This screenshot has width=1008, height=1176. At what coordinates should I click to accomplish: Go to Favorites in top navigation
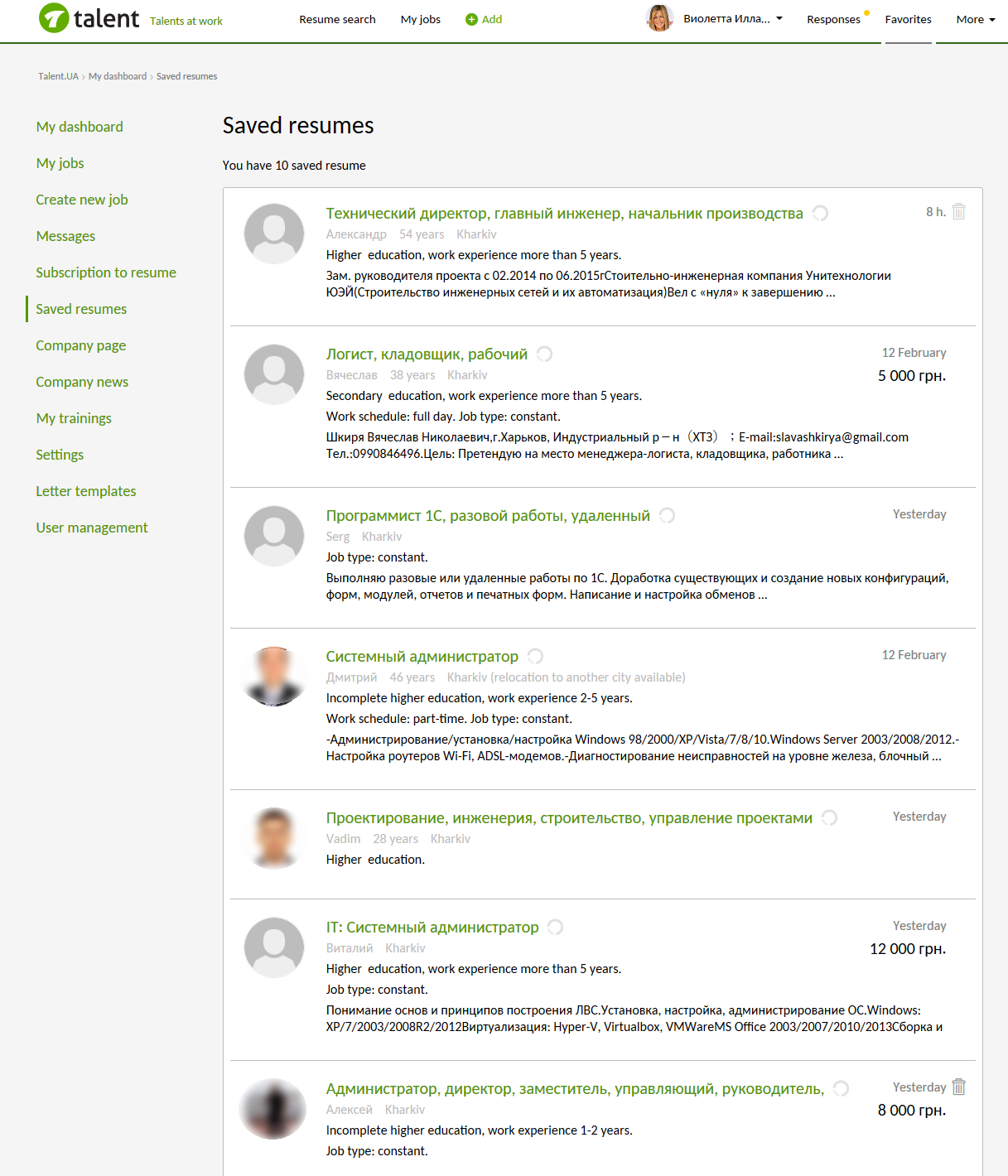pos(908,19)
